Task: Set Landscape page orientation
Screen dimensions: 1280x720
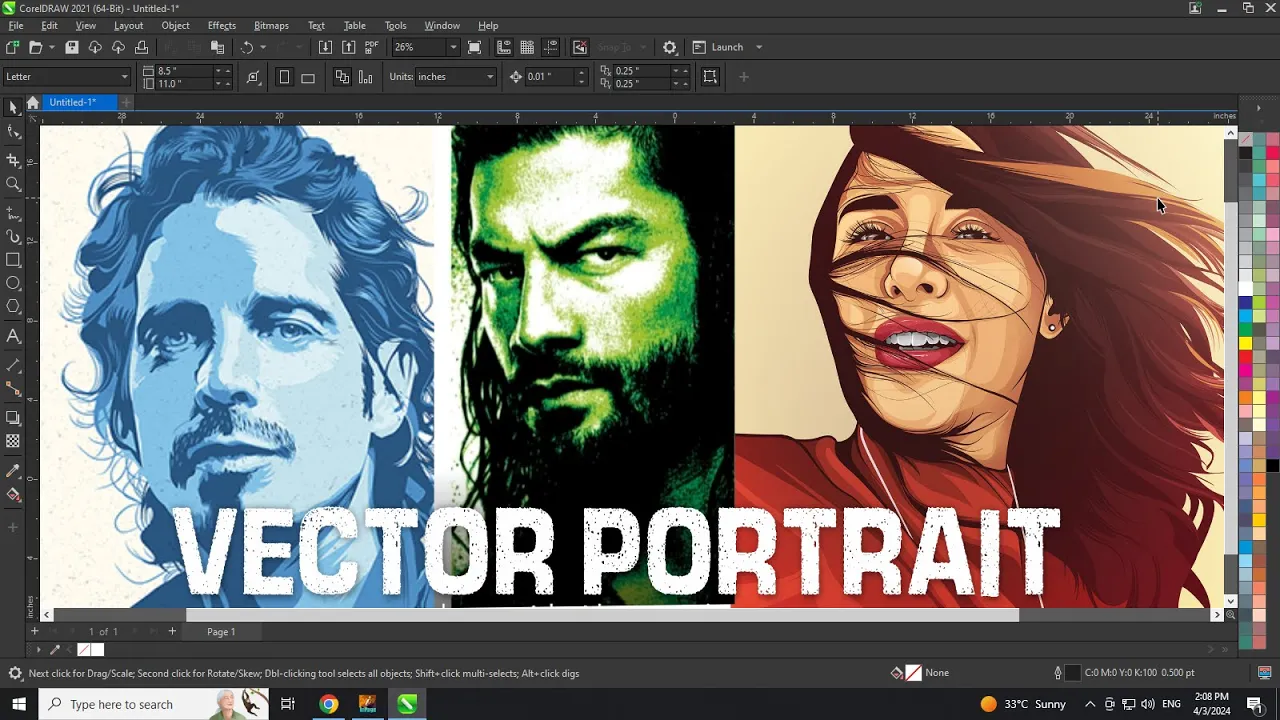Action: point(308,77)
